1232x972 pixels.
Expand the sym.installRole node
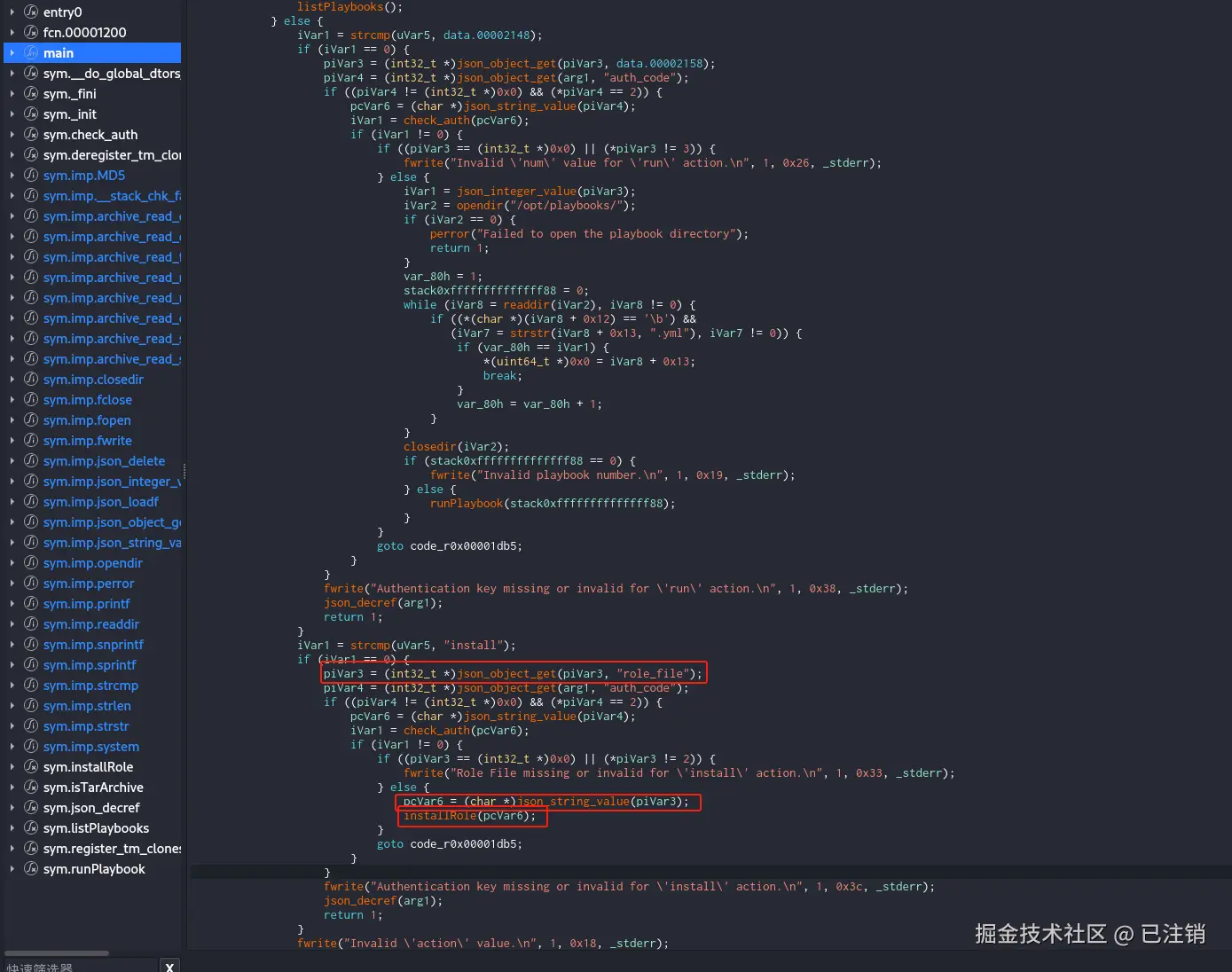(12, 767)
